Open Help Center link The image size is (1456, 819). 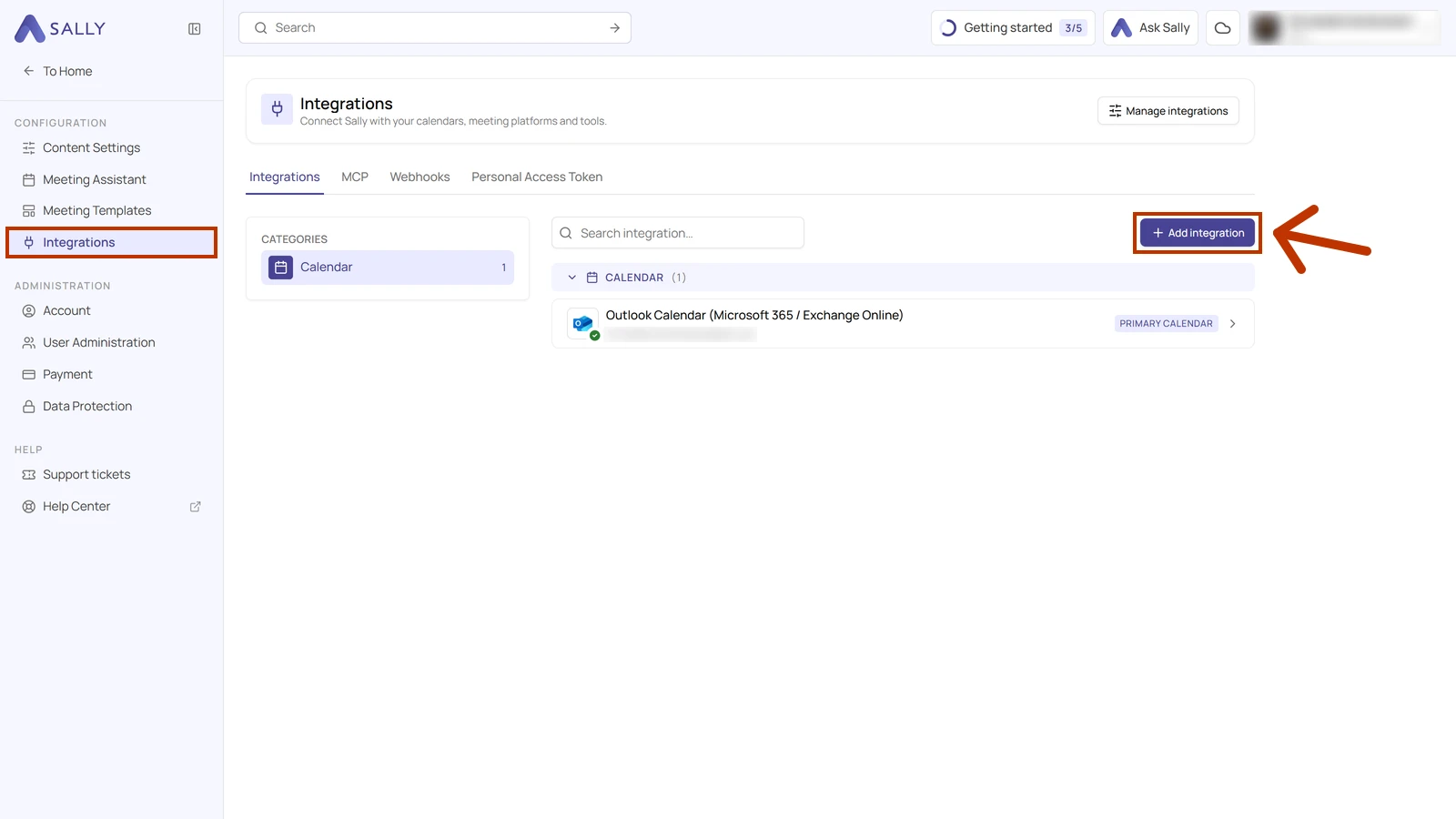tap(111, 506)
